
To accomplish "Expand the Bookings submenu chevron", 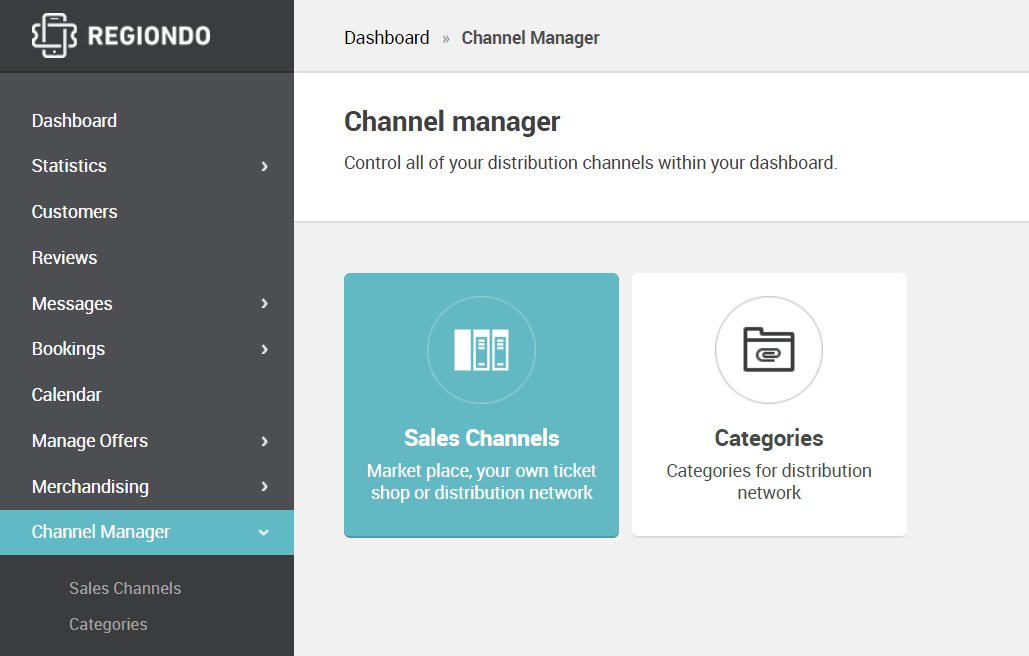I will [x=264, y=349].
